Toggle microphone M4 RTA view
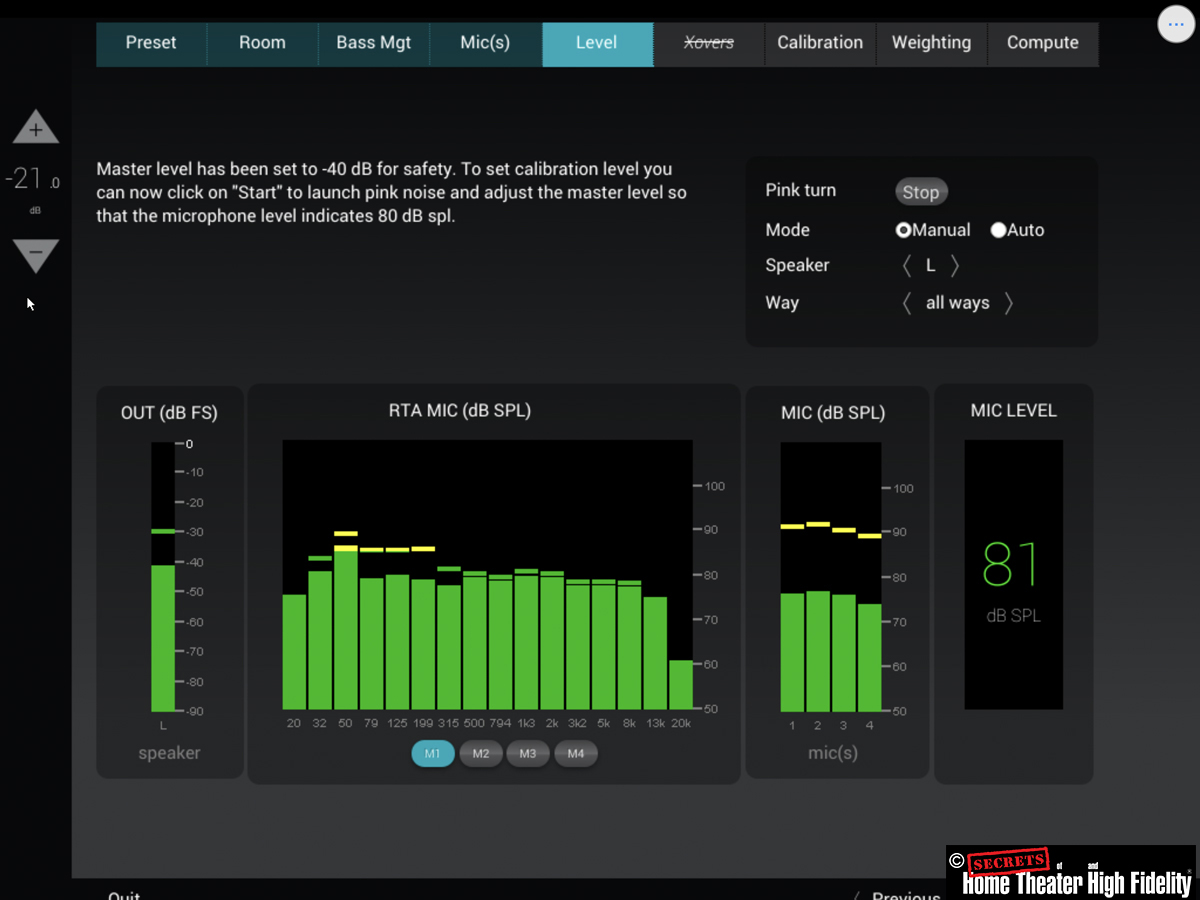Viewport: 1200px width, 900px height. click(x=576, y=754)
